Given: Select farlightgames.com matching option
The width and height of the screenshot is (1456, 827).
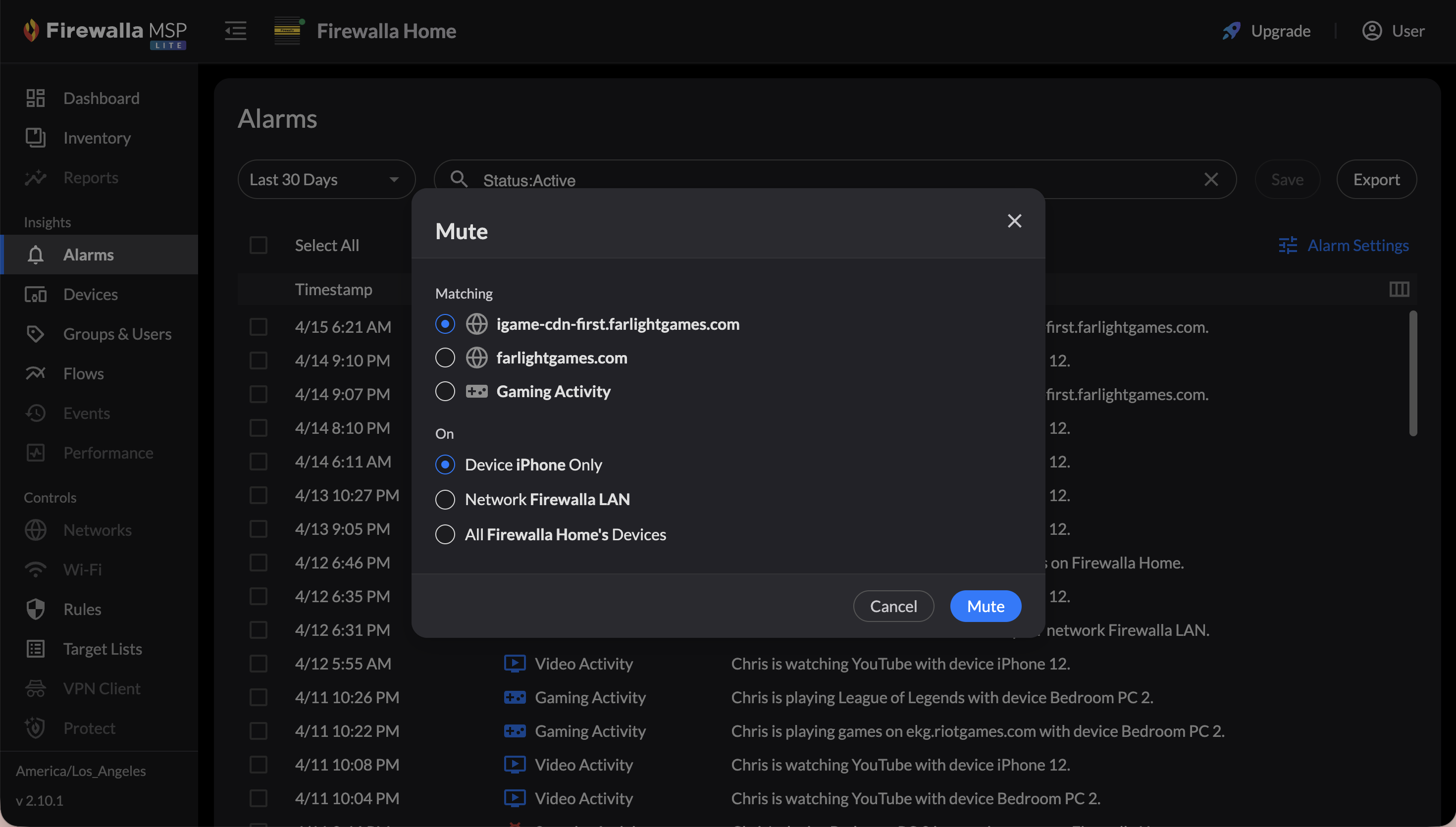Looking at the screenshot, I should [x=445, y=358].
